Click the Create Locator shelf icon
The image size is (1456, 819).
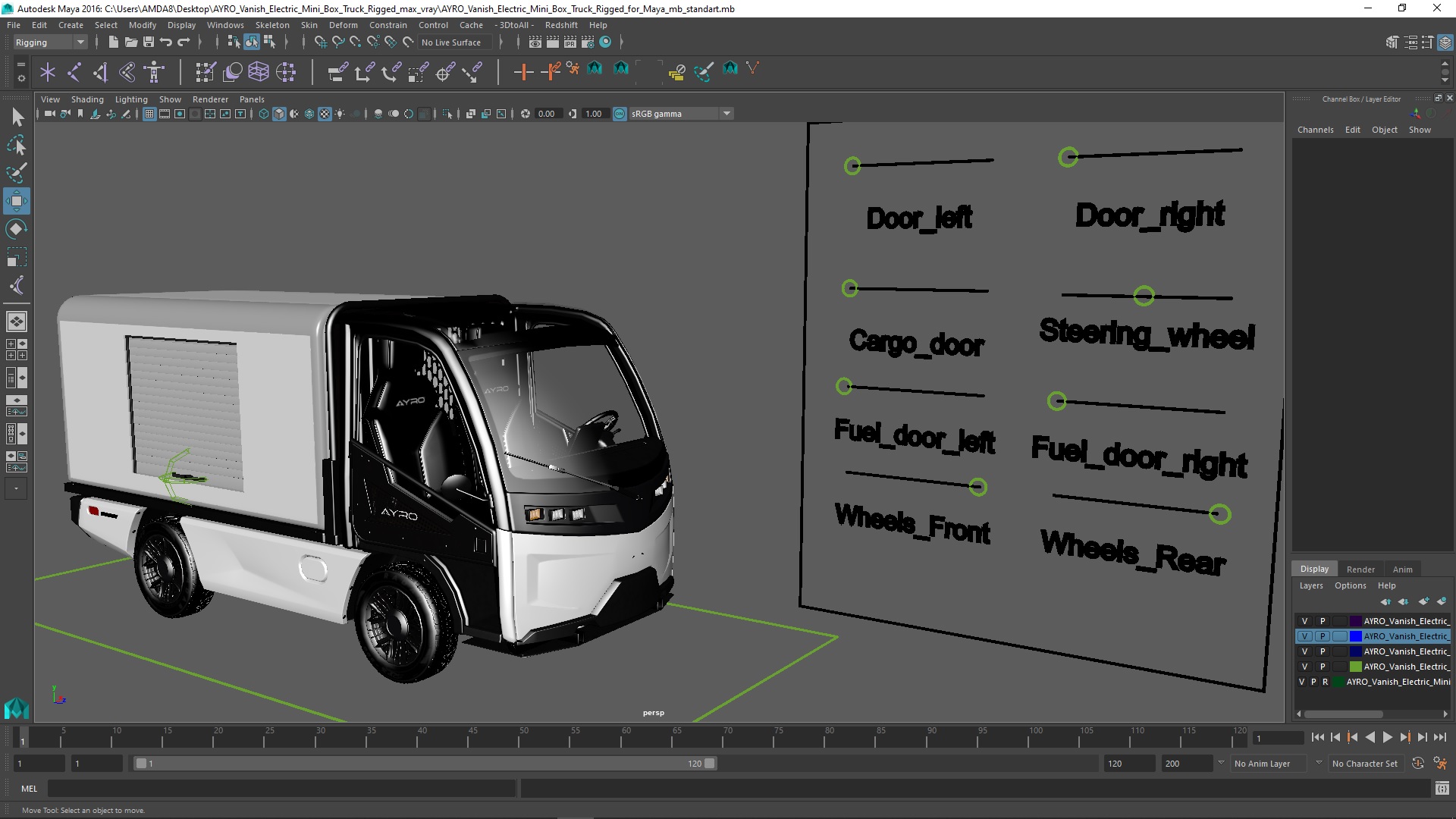pyautogui.click(x=48, y=72)
